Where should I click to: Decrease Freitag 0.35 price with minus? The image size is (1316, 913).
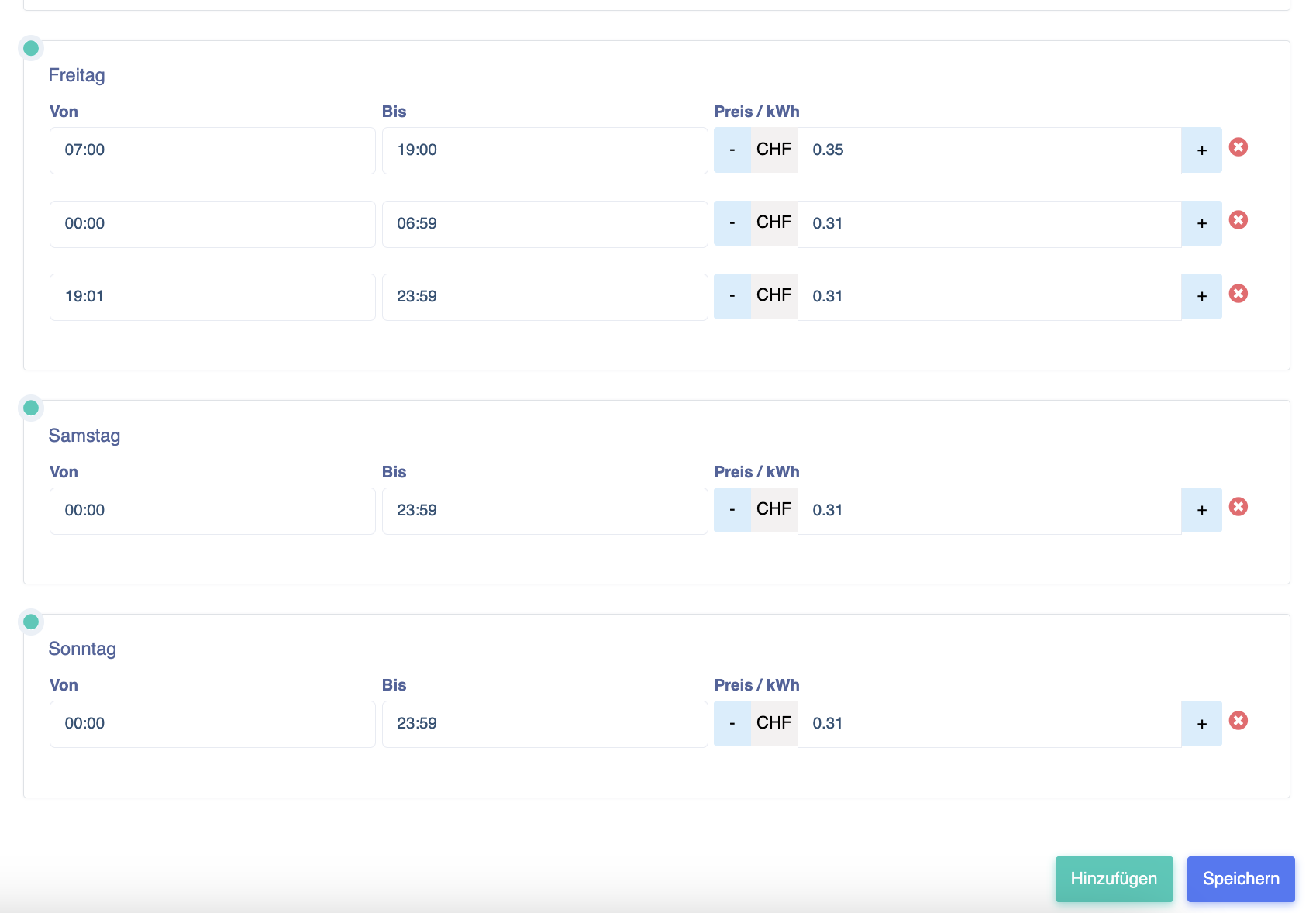pyautogui.click(x=732, y=150)
